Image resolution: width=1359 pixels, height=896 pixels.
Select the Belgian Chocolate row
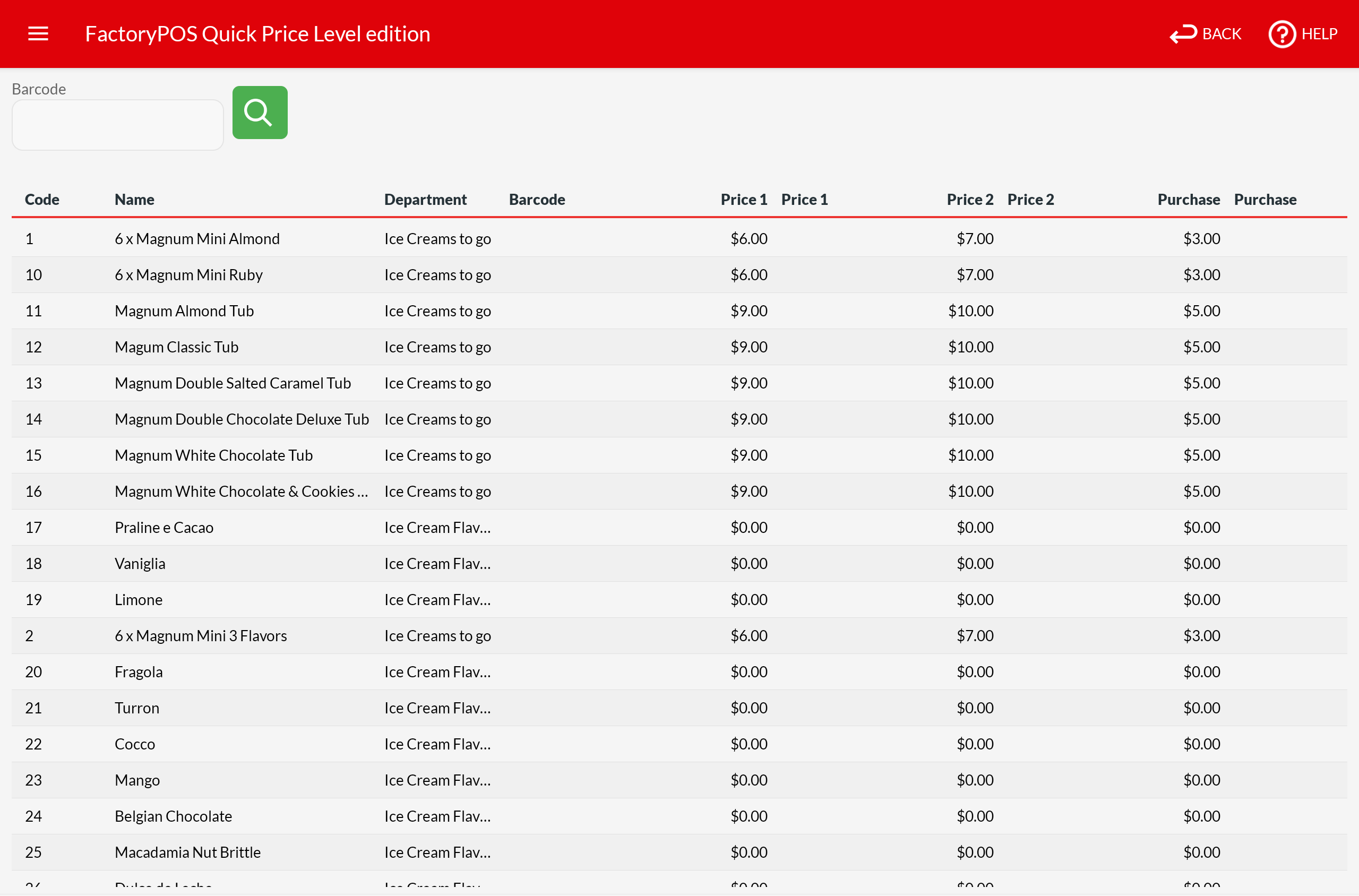pyautogui.click(x=173, y=816)
